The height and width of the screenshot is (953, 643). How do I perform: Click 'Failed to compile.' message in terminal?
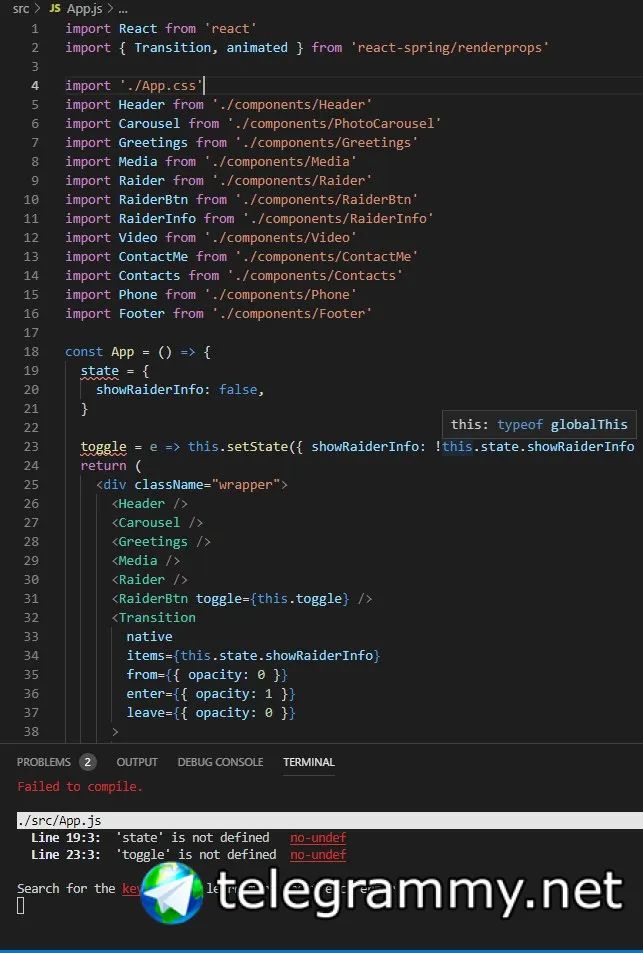(x=80, y=786)
